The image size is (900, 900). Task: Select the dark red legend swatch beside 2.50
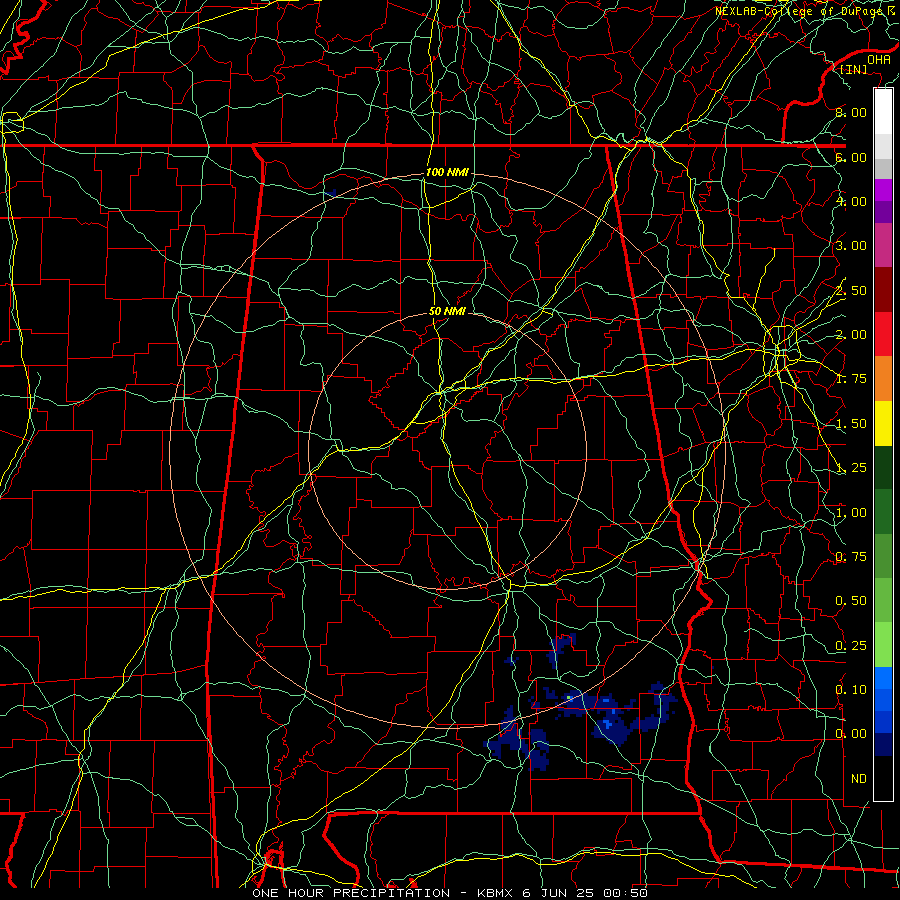pyautogui.click(x=883, y=290)
